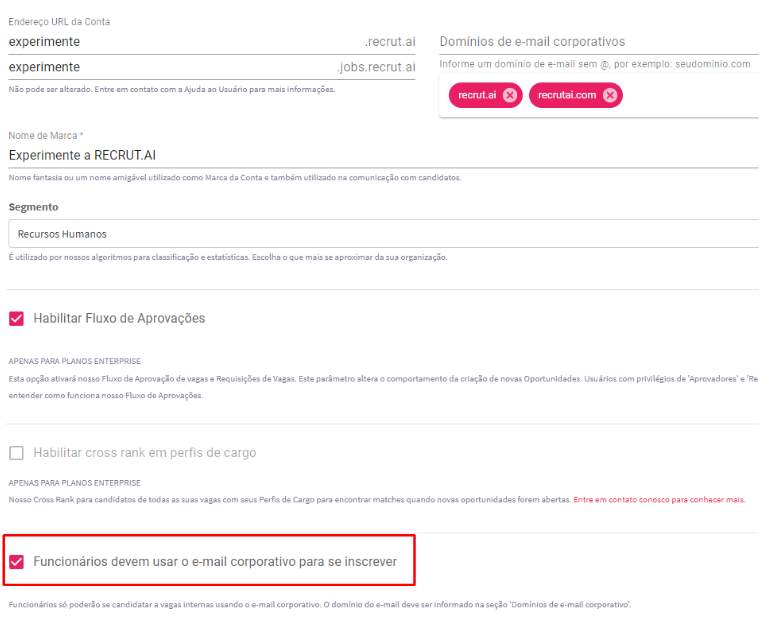Click the 'Funcionários devem usar o e-mail corporativo' label text
Screen dimensions: 773x618
pyautogui.click(x=215, y=561)
